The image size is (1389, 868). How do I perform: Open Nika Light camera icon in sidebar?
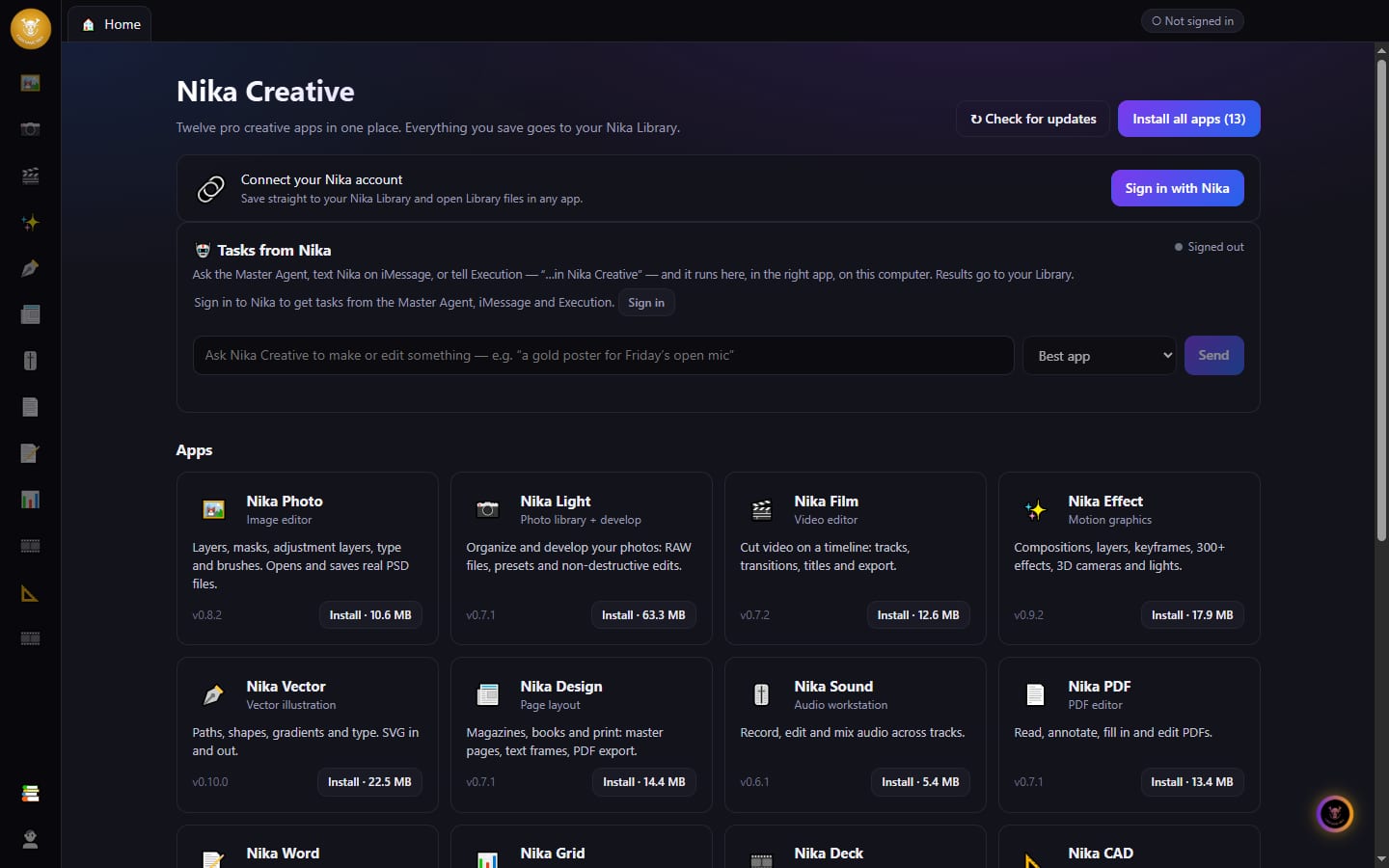coord(30,129)
